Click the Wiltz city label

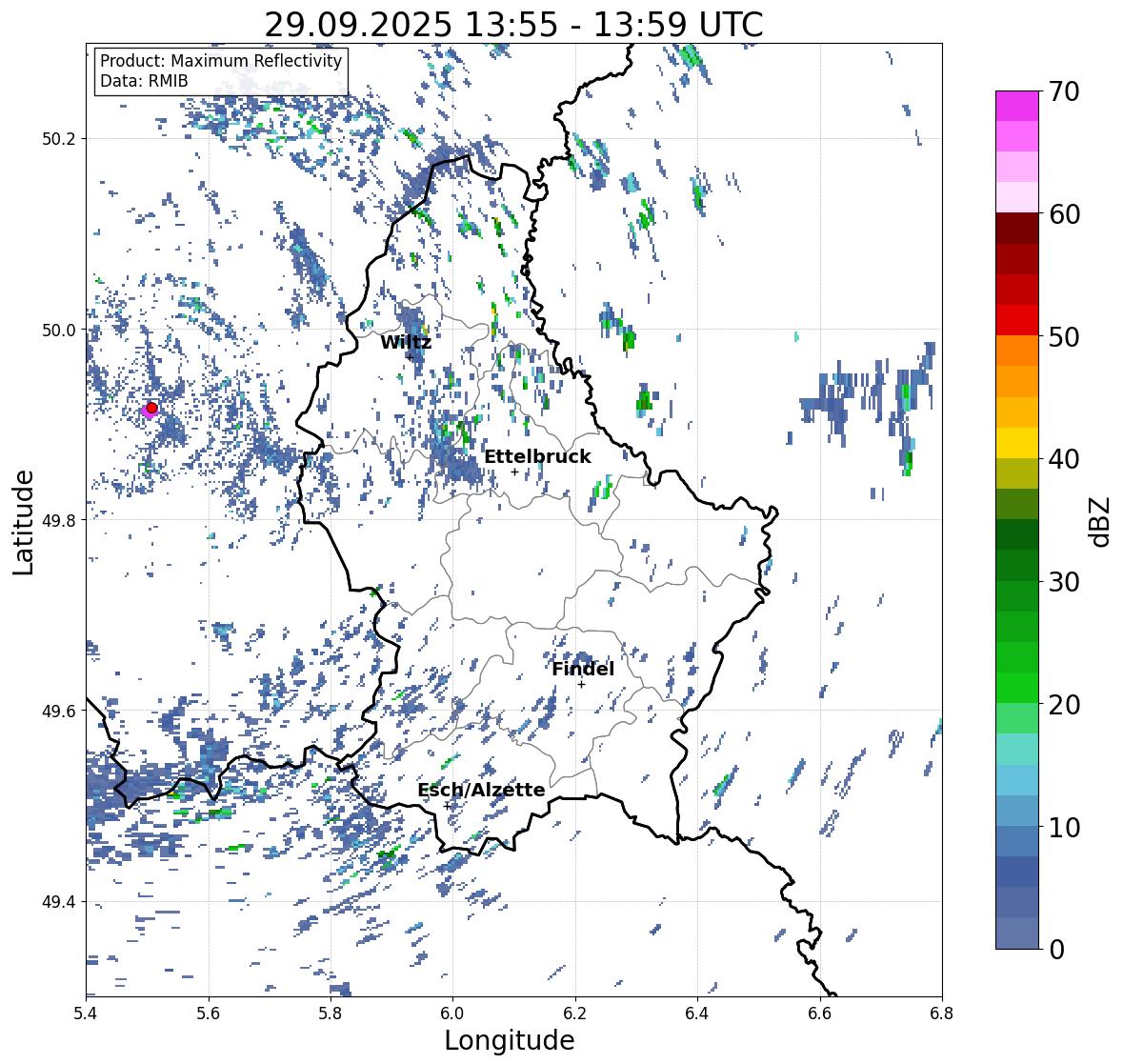coord(406,342)
